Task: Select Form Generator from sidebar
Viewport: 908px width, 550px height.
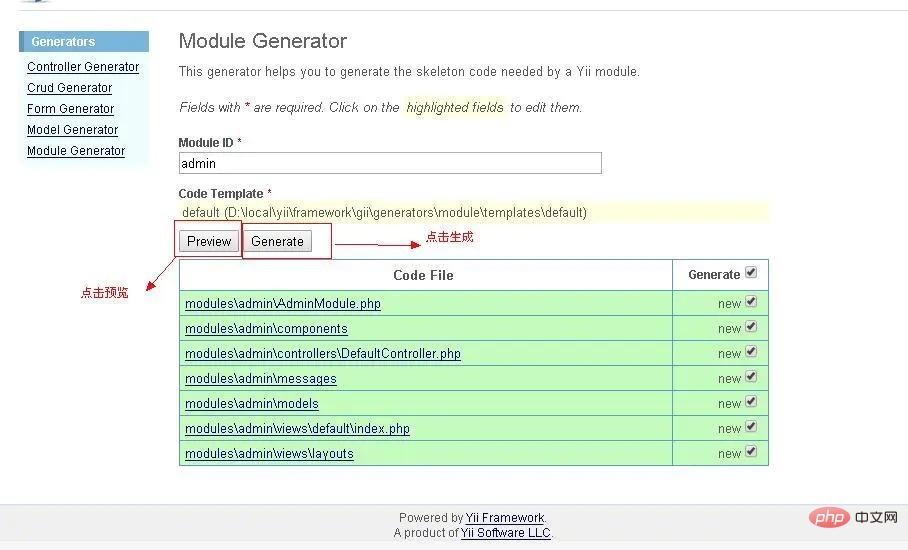Action: [70, 109]
